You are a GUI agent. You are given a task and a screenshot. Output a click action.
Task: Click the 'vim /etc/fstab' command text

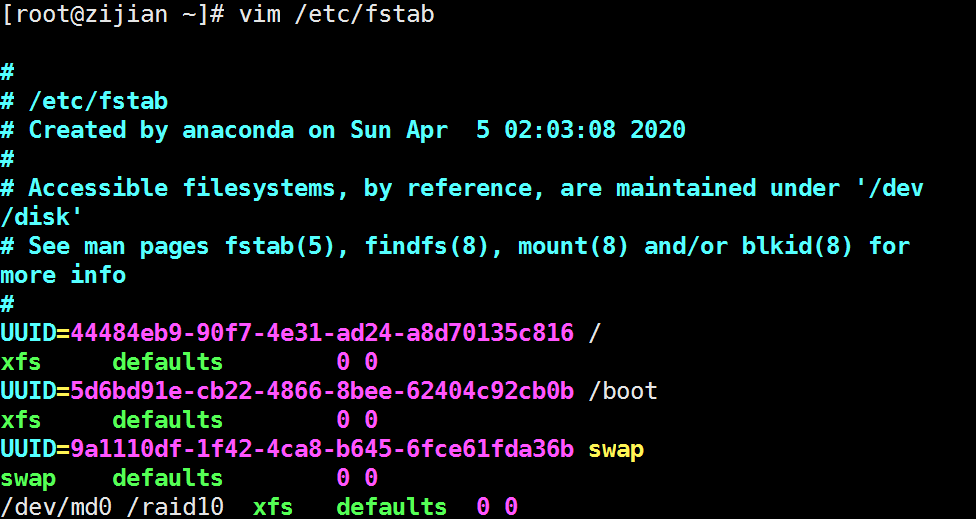click(336, 15)
